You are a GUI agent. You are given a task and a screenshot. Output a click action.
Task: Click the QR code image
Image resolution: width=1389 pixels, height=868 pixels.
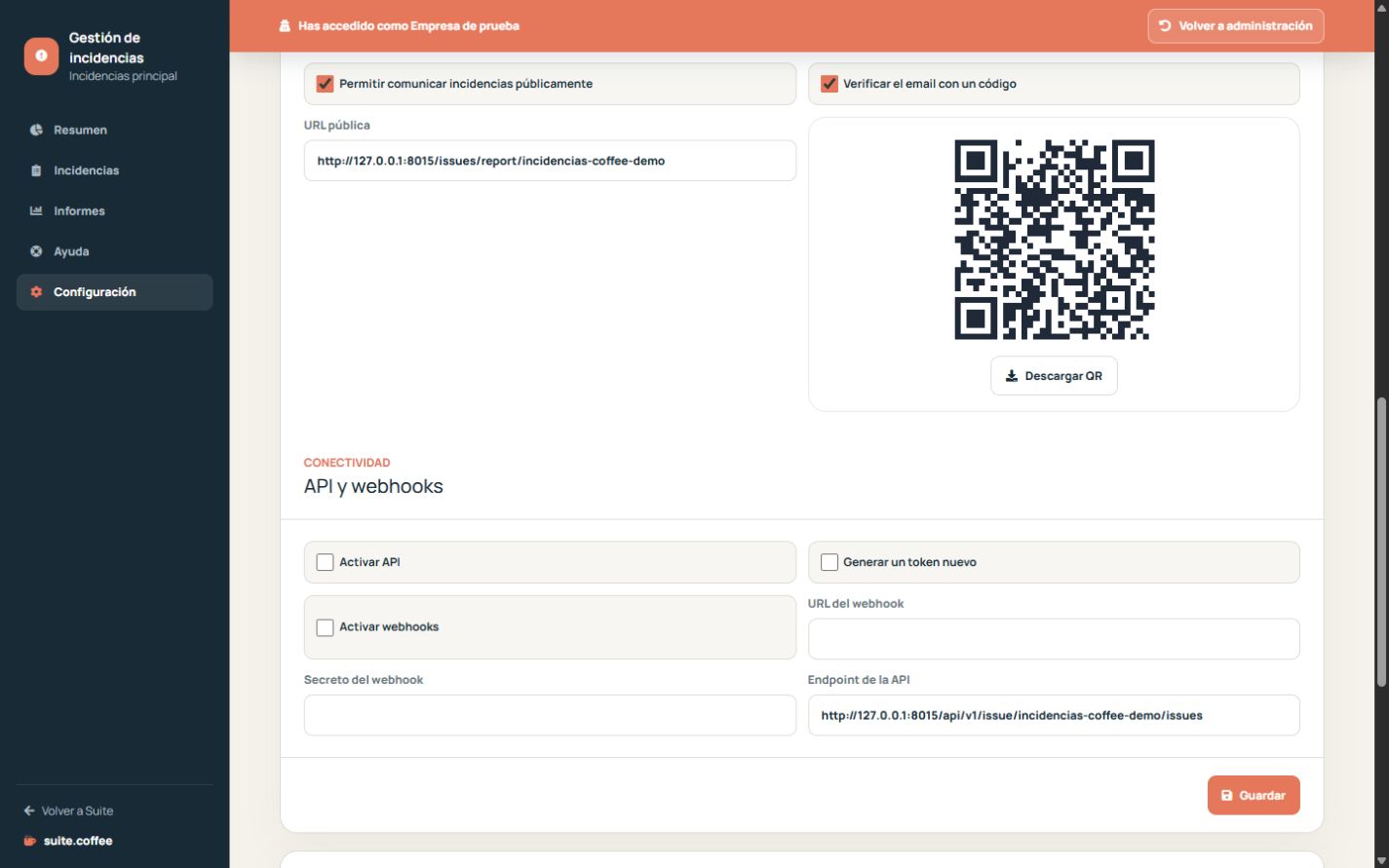[x=1054, y=240]
